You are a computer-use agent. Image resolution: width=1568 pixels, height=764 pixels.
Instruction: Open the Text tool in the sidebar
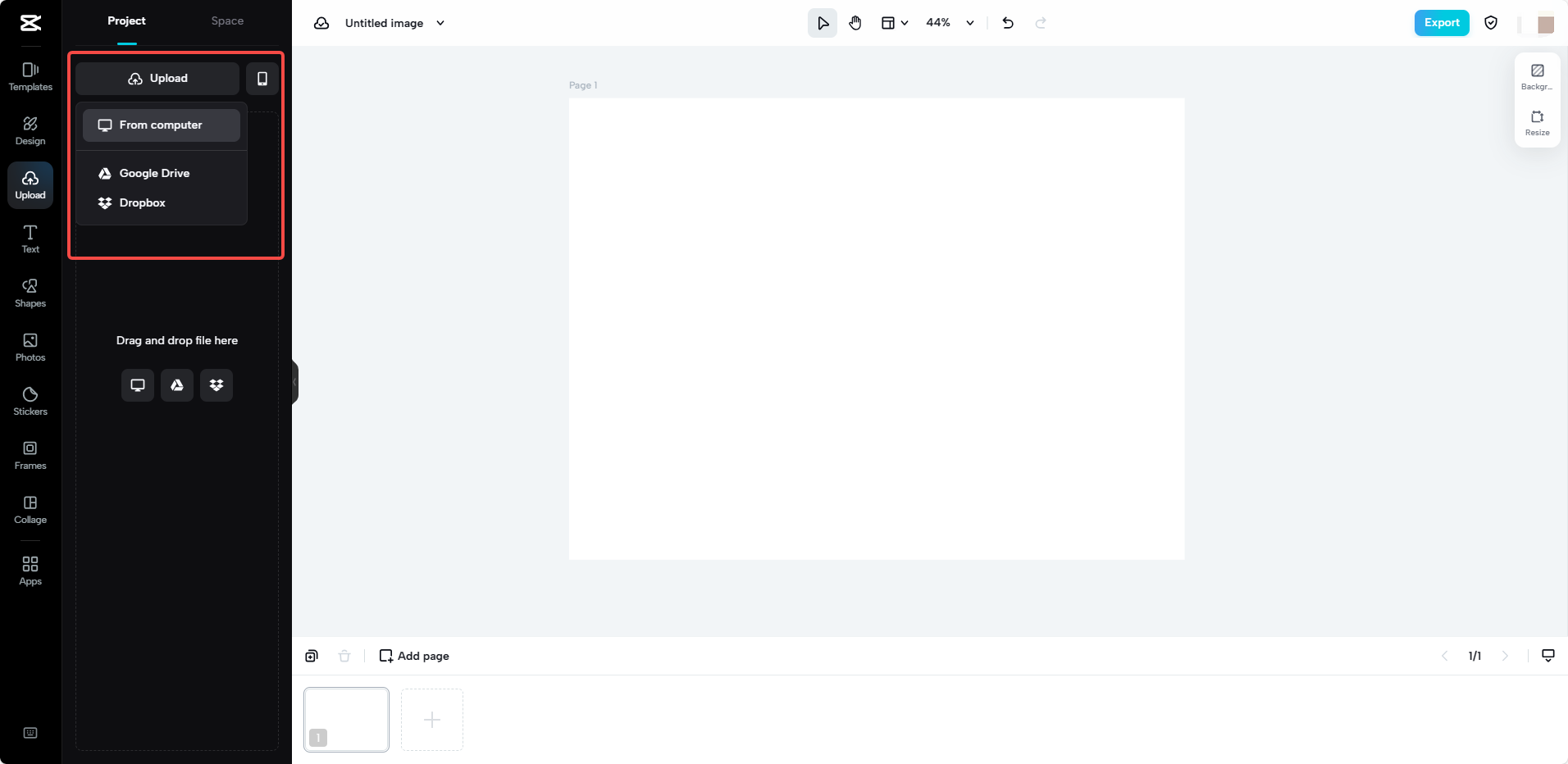30,239
